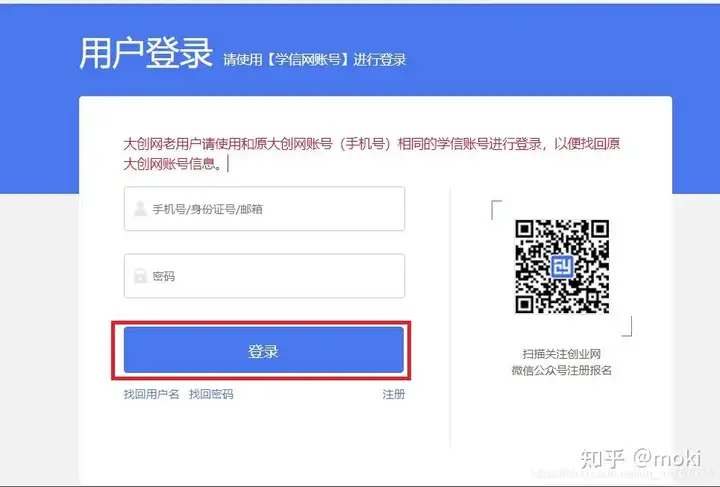This screenshot has height=487, width=720.
Task: Open the 注册 link
Action: click(x=394, y=394)
